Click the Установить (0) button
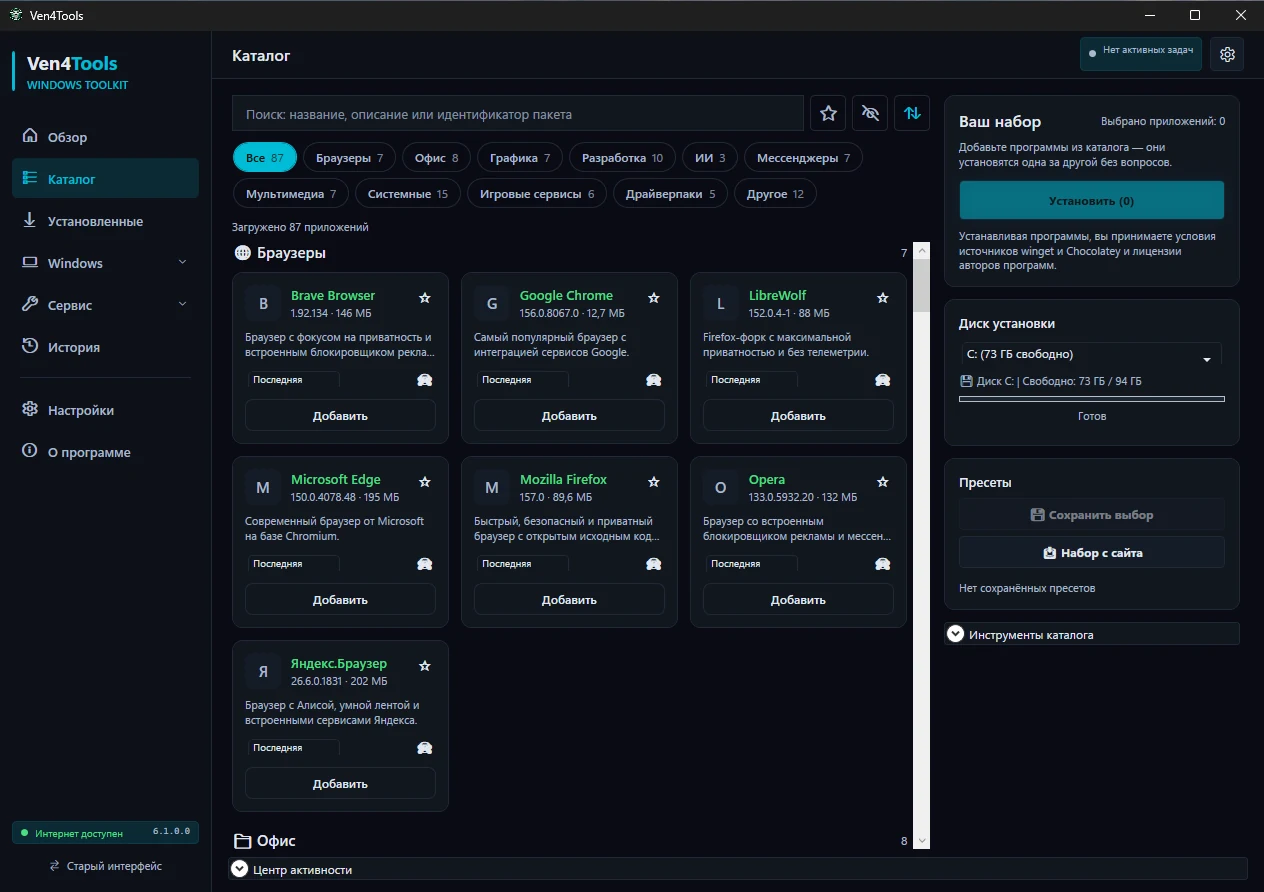The width and height of the screenshot is (1264, 892). coord(1091,200)
